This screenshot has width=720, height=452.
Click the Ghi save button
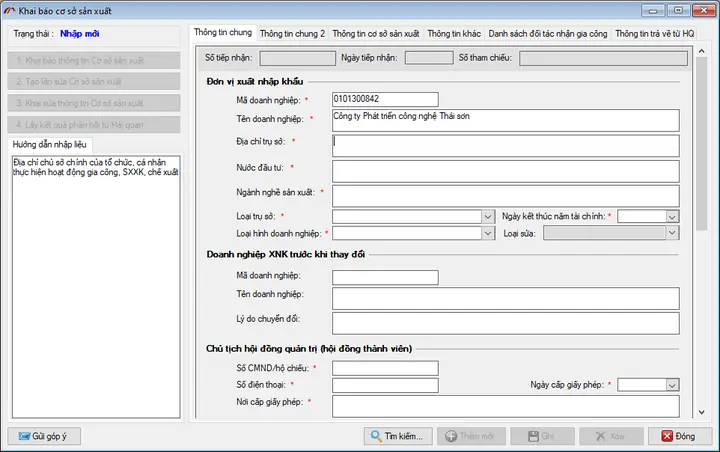pos(542,436)
